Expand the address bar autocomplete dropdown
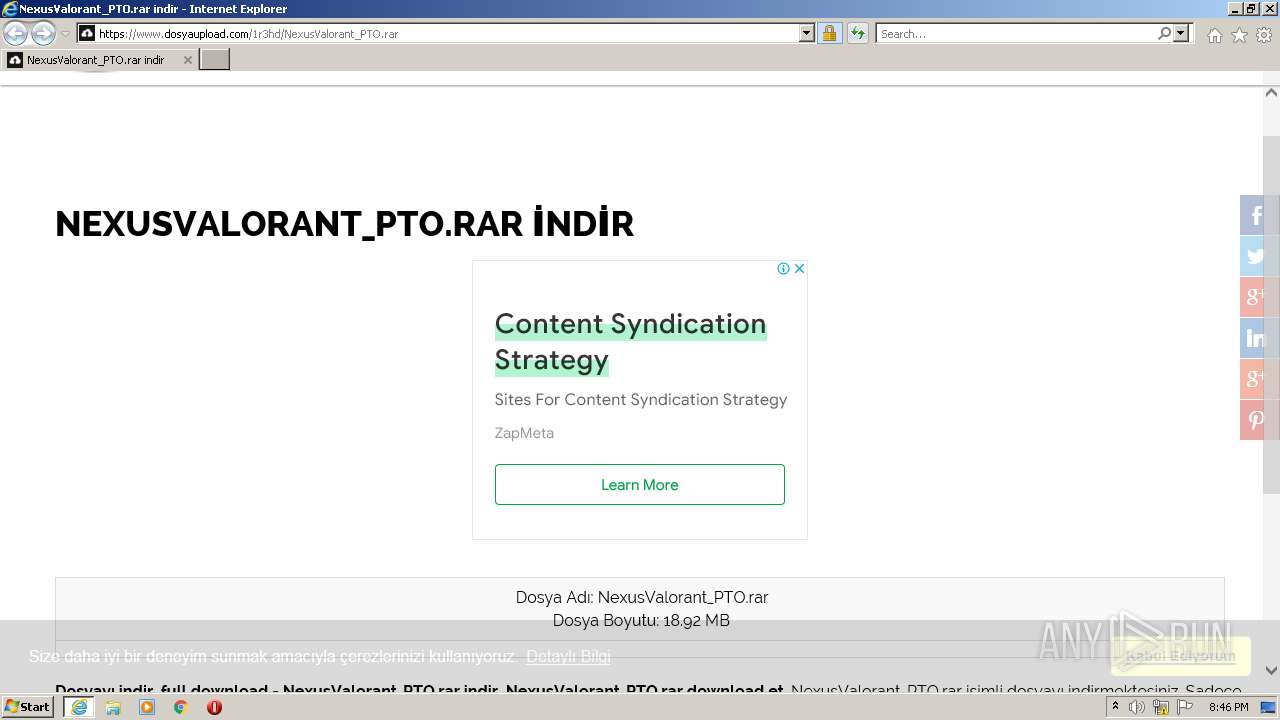 pos(807,34)
